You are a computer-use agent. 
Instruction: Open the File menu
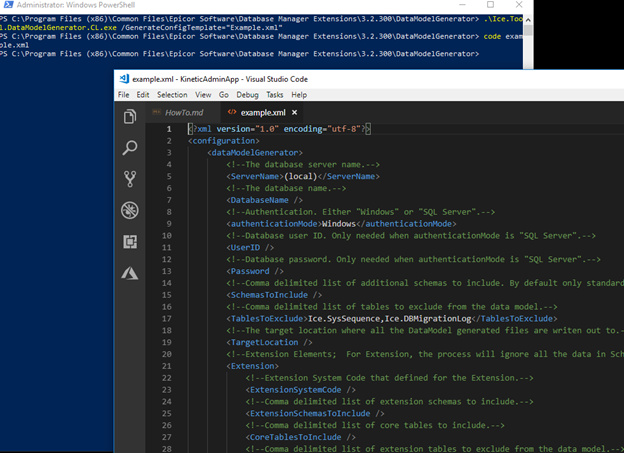tap(123, 95)
